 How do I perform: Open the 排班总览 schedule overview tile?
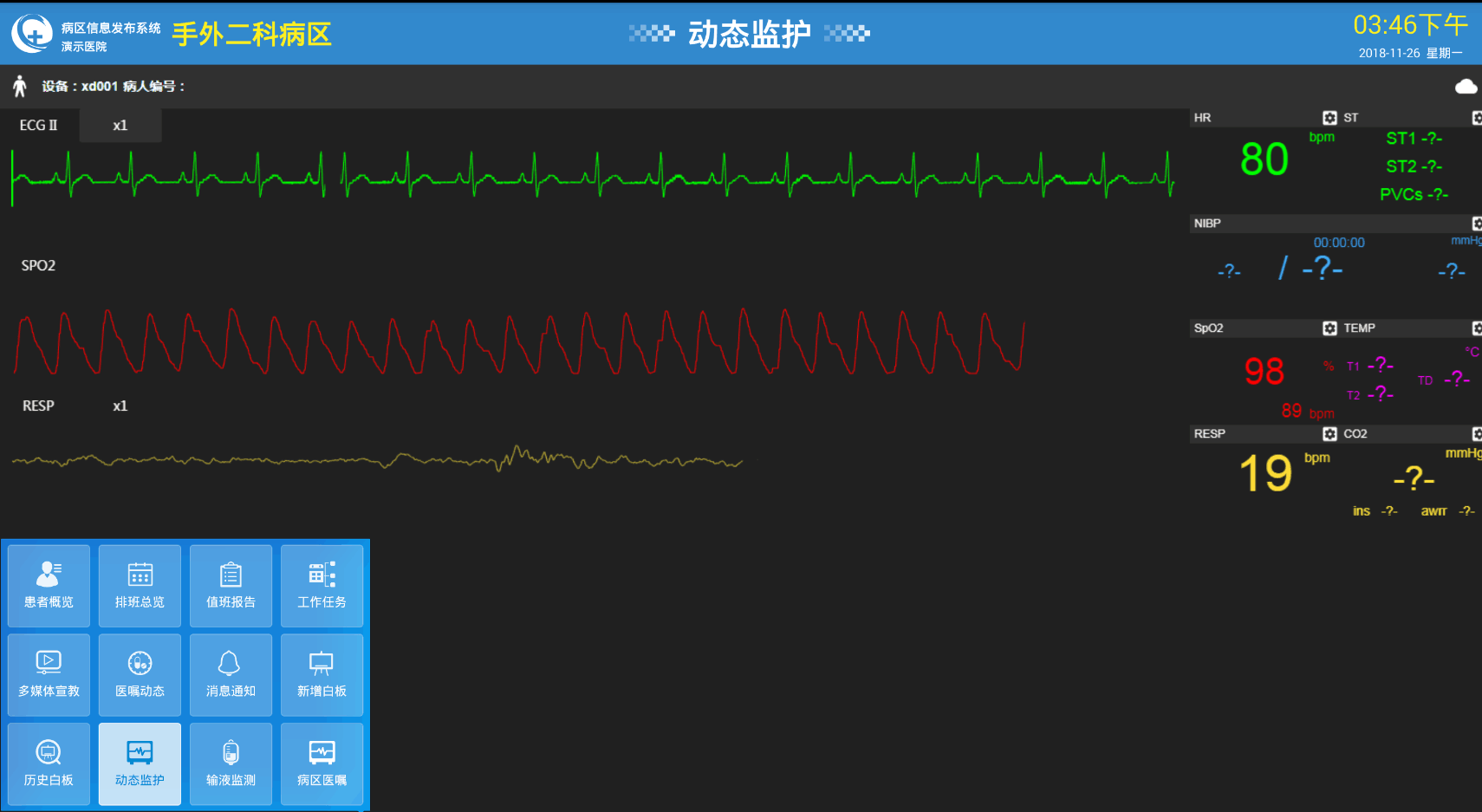coord(140,586)
